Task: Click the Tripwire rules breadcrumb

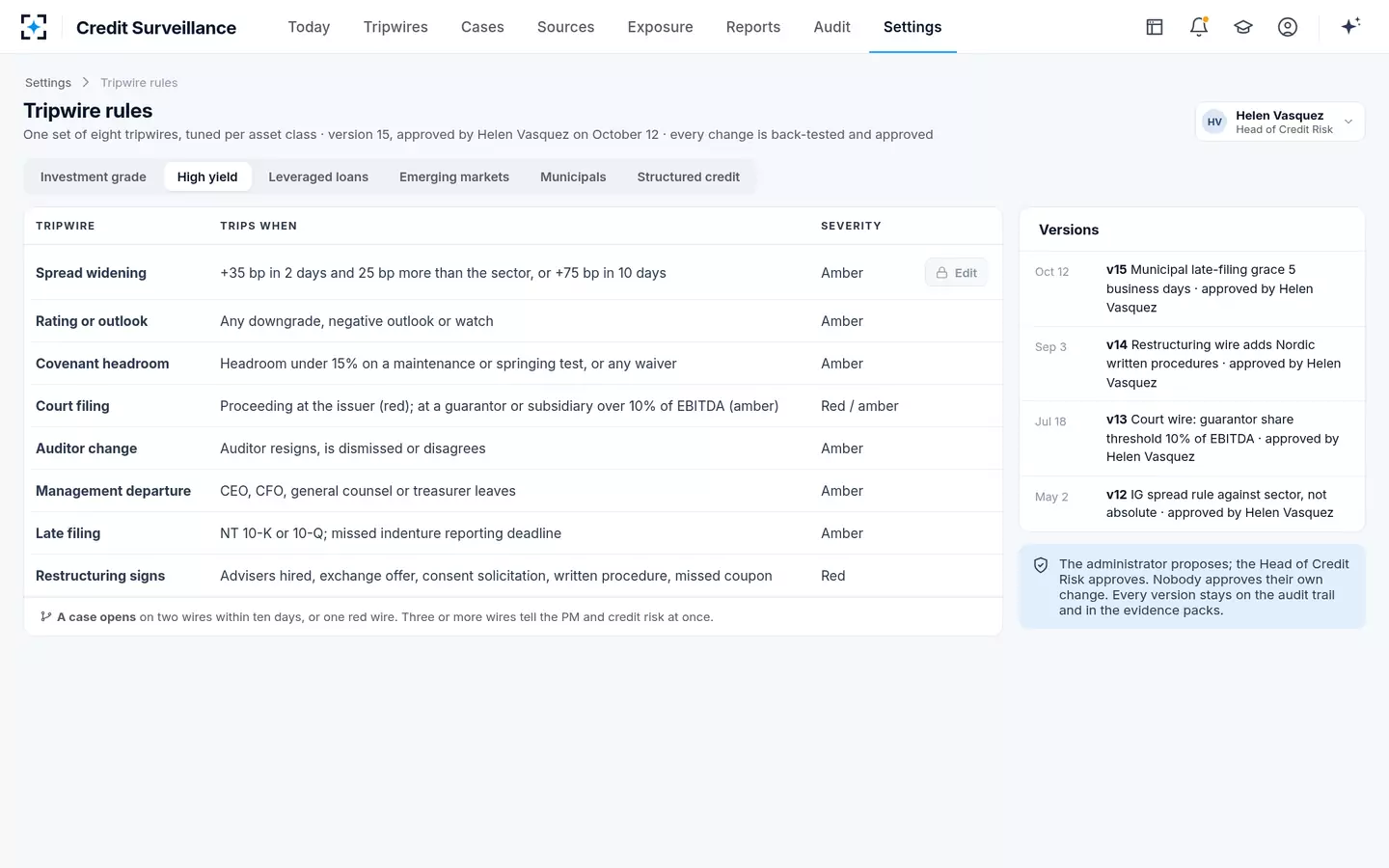Action: pyautogui.click(x=139, y=83)
